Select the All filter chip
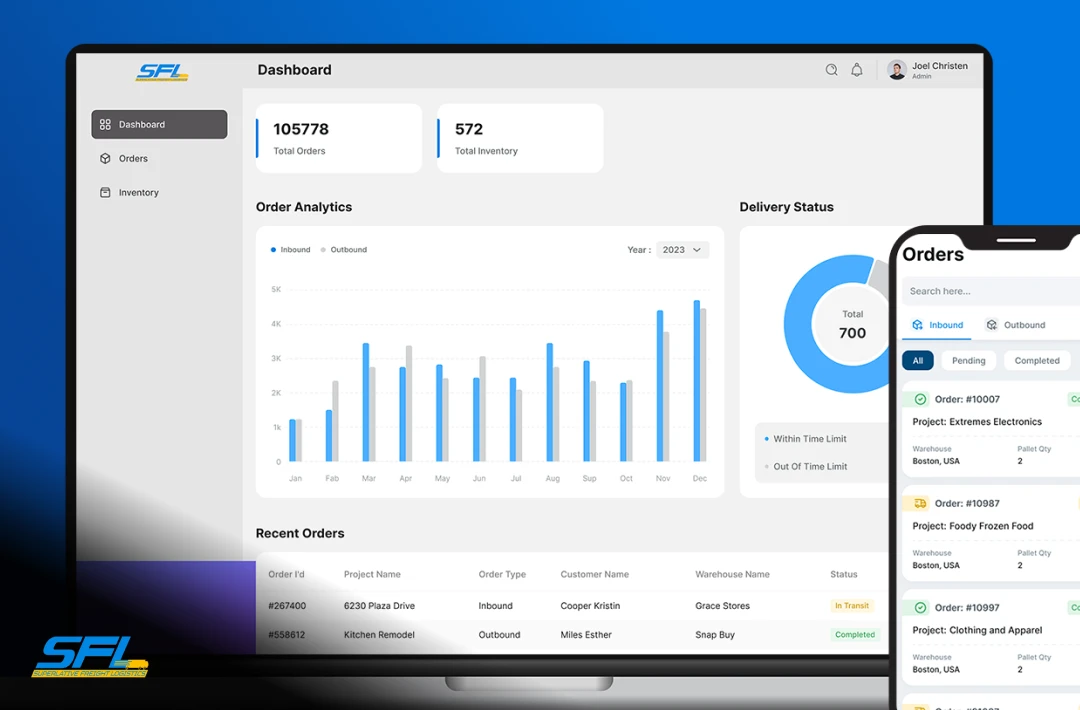 [917, 361]
